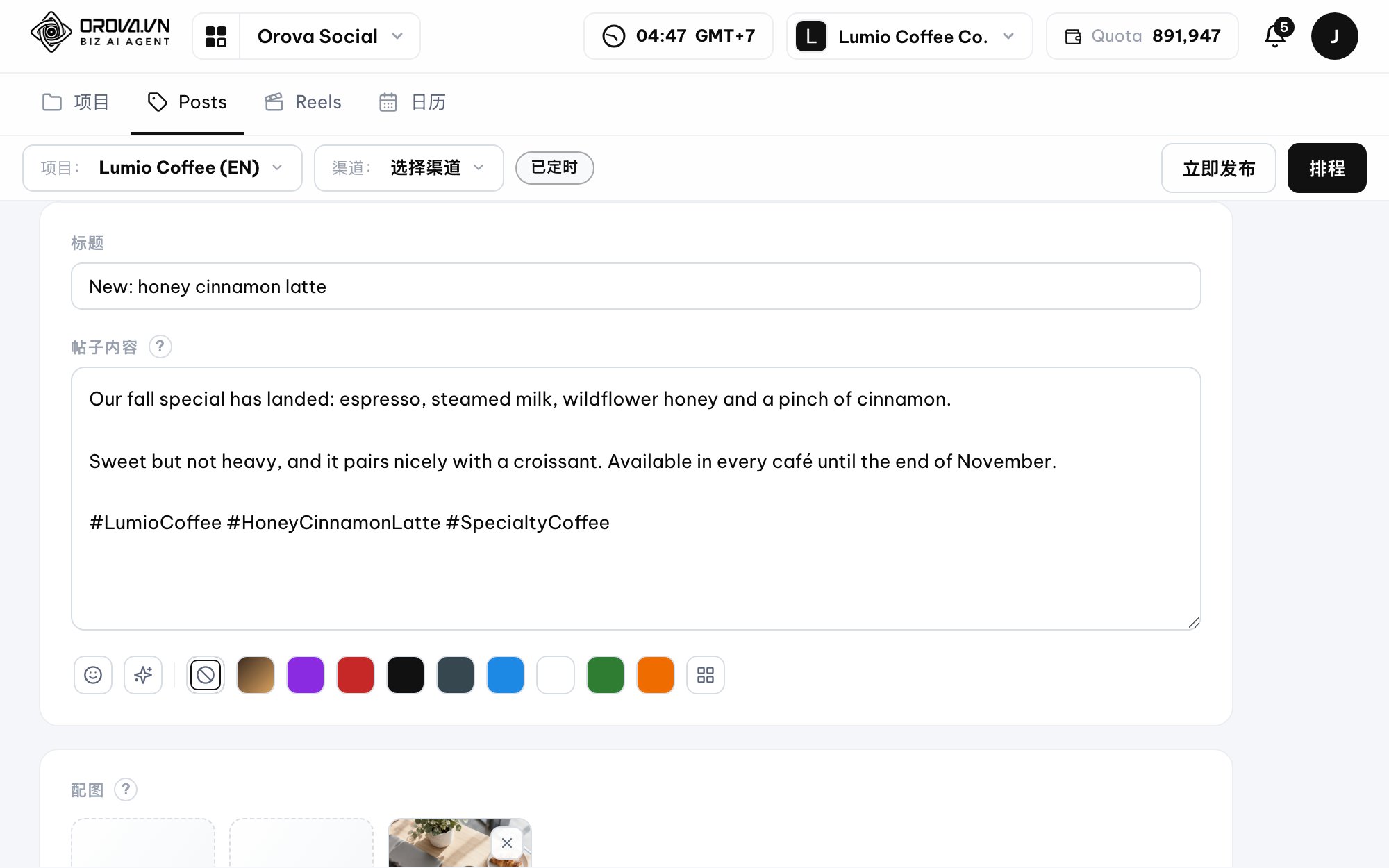Open the 选择渠道 channel dropdown
This screenshot has width=1389, height=868.
(x=409, y=168)
